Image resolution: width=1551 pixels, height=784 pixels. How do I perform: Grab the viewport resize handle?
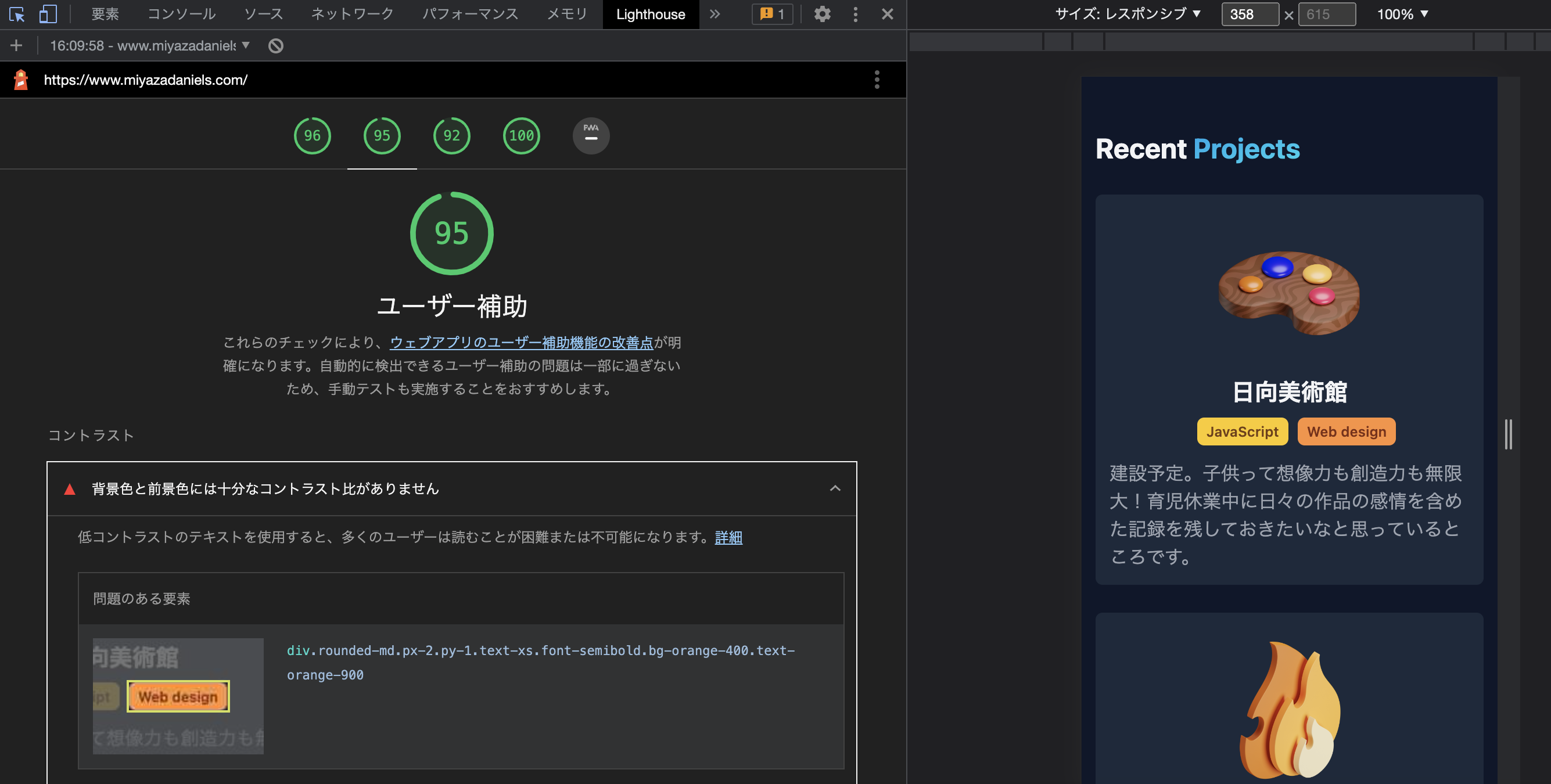point(1508,434)
